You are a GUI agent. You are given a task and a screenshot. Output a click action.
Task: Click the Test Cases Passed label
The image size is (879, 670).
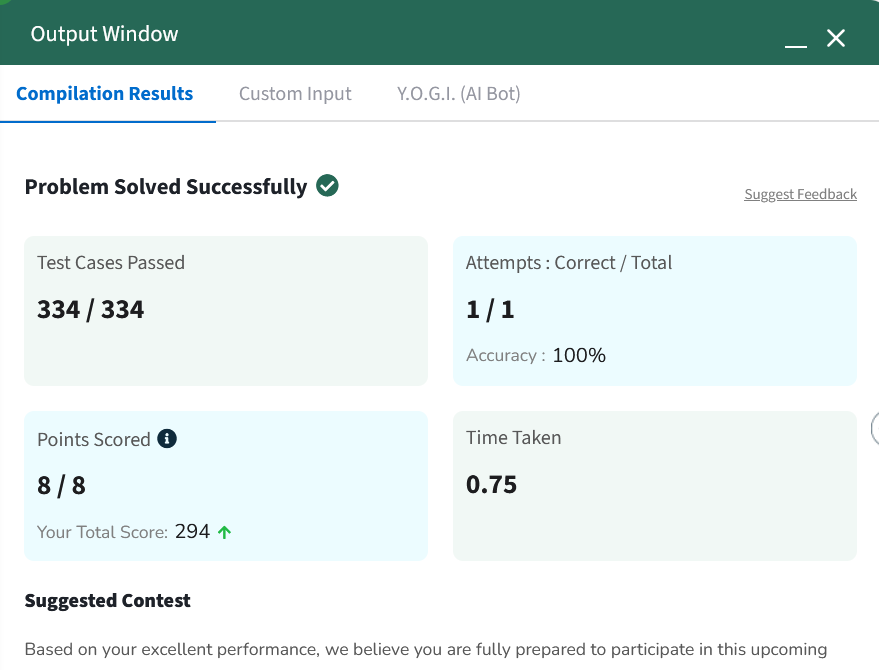[x=111, y=262]
